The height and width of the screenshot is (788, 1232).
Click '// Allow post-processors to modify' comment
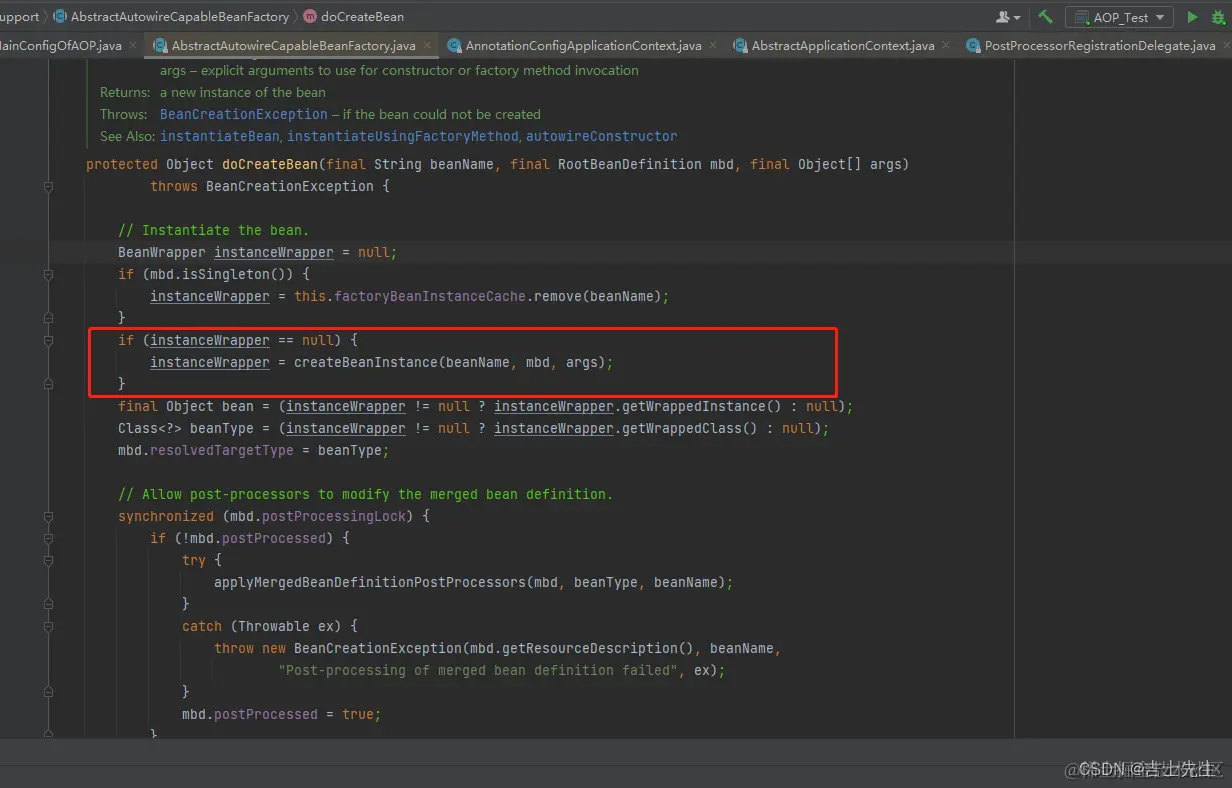366,494
